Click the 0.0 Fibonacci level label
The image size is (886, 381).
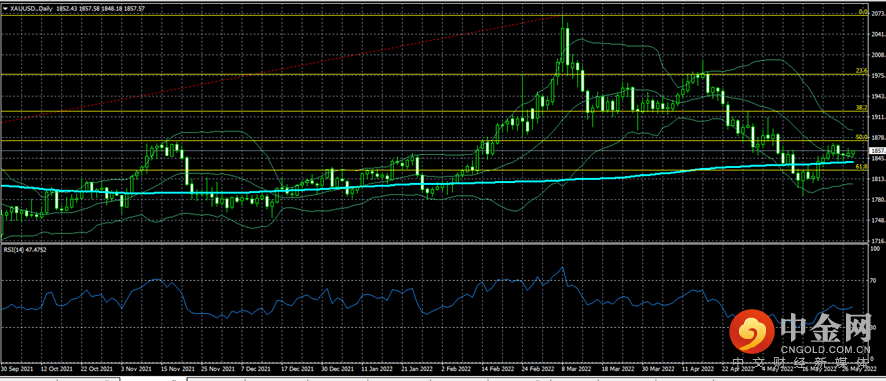pos(863,11)
